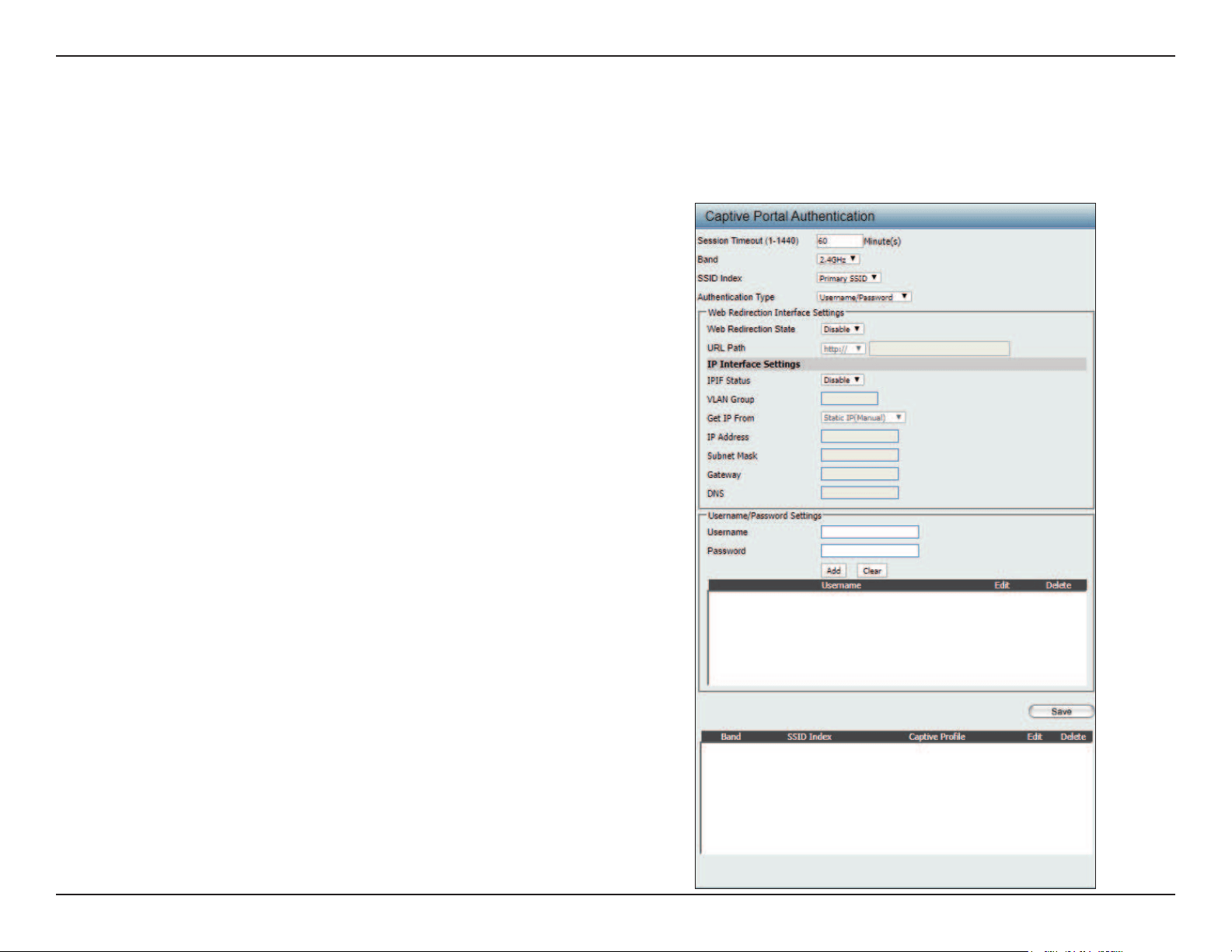Click the Delete header in username table

coord(1058,585)
